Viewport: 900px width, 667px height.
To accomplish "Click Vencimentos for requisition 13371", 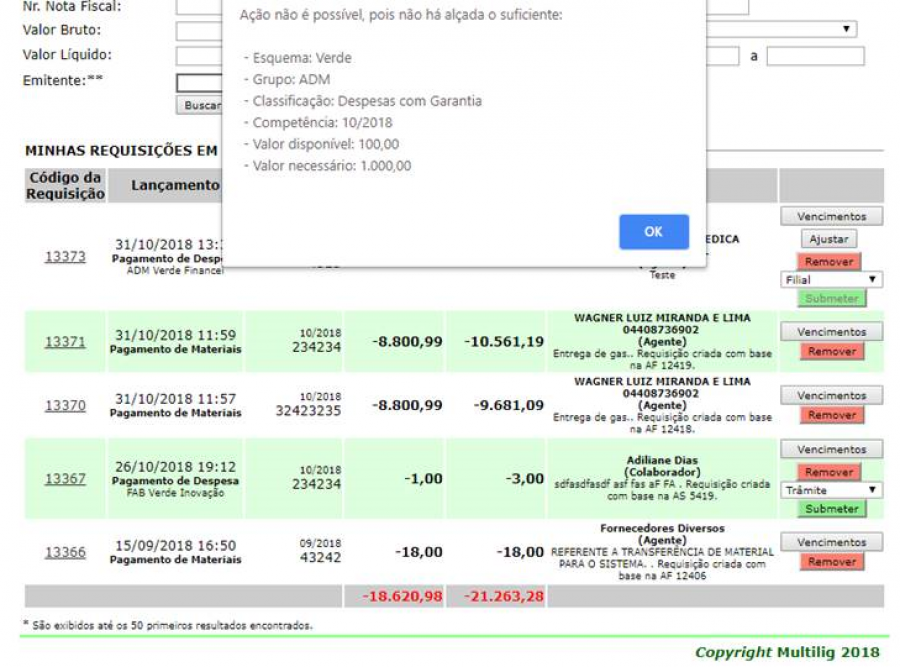I will coord(831,332).
